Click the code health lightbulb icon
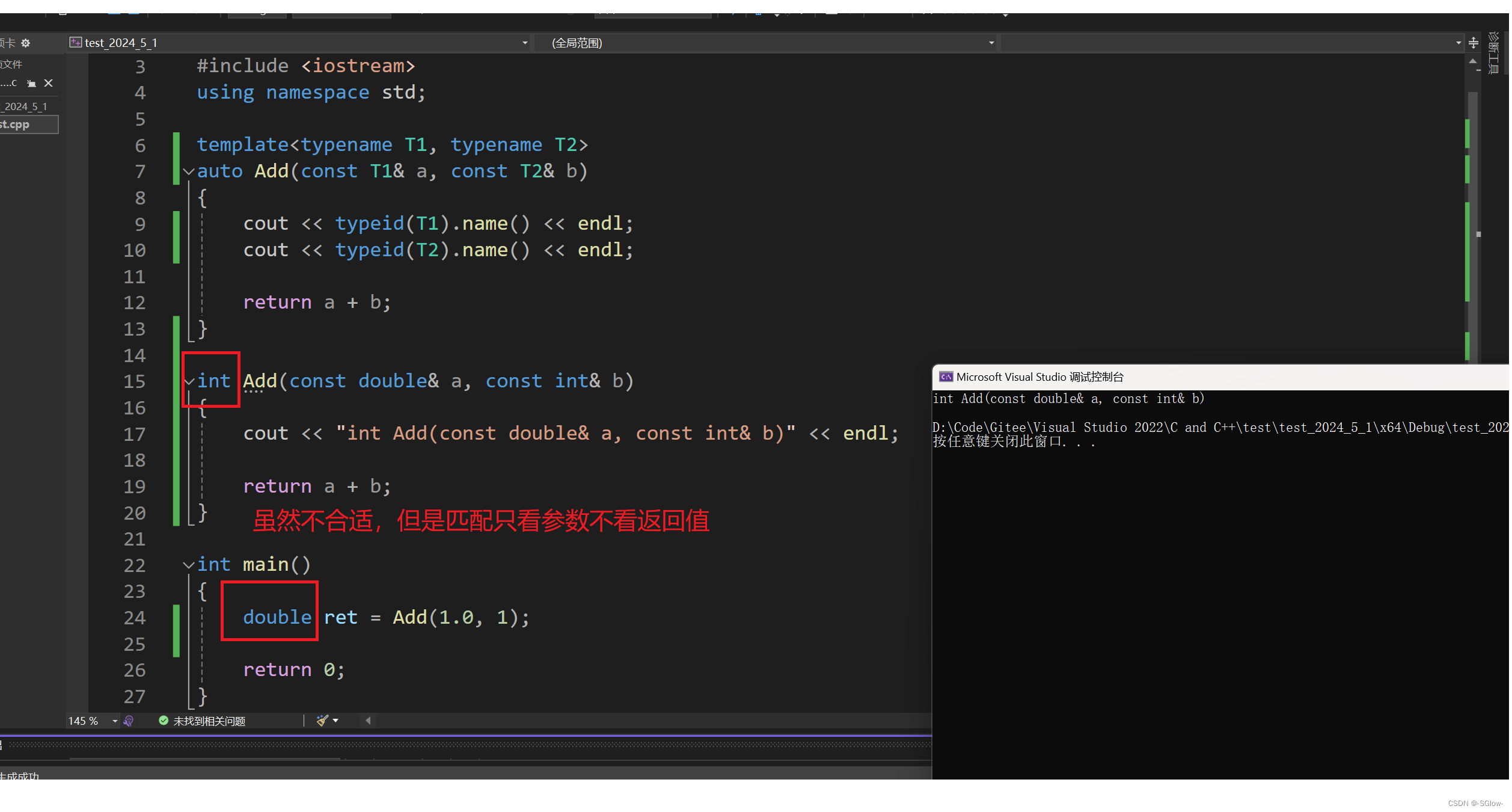 (x=129, y=721)
